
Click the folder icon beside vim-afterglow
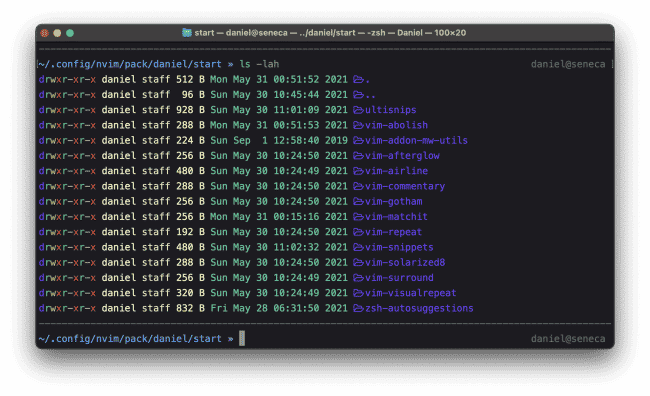358,156
